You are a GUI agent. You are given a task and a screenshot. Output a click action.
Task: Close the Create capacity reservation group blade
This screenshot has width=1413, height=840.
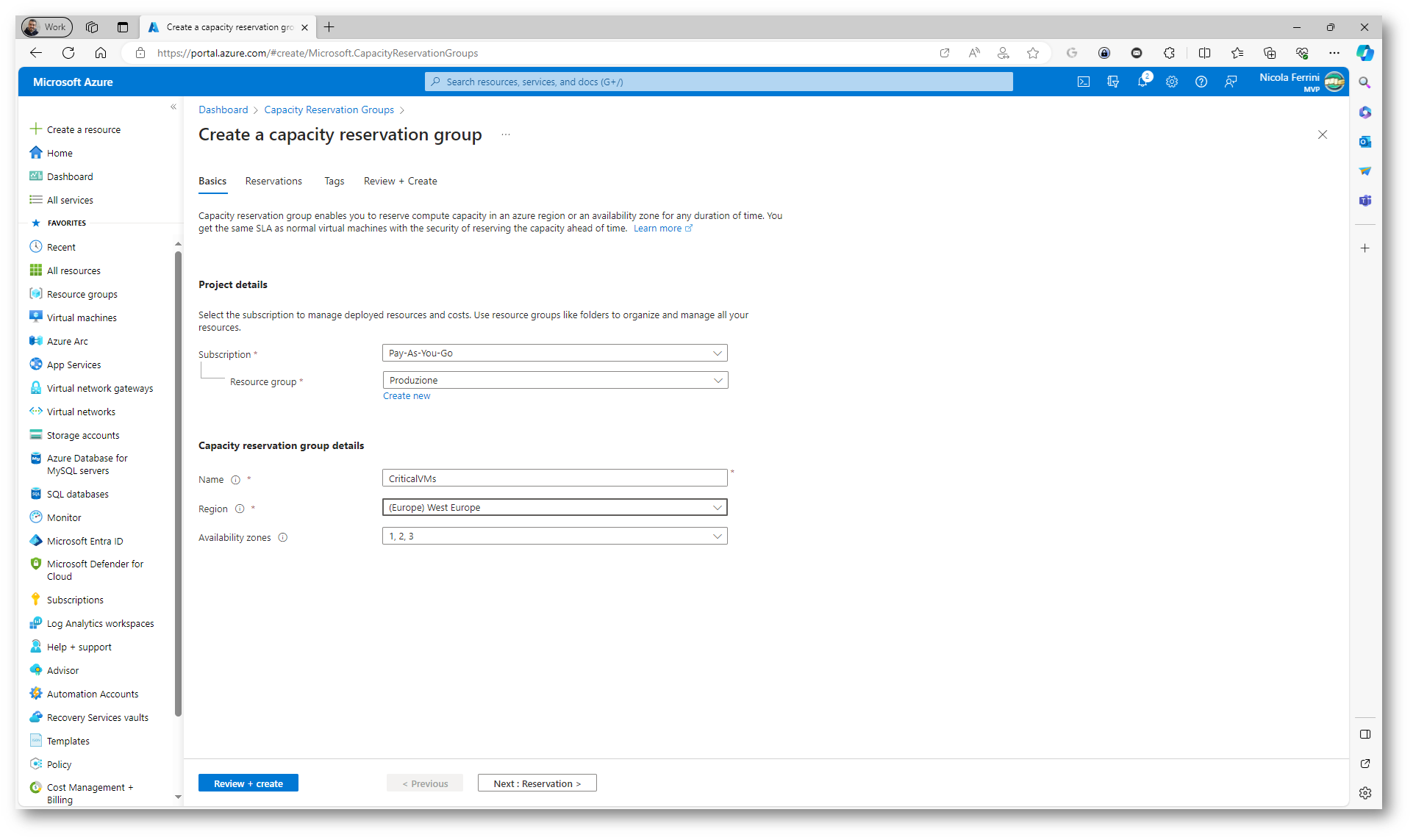1323,134
